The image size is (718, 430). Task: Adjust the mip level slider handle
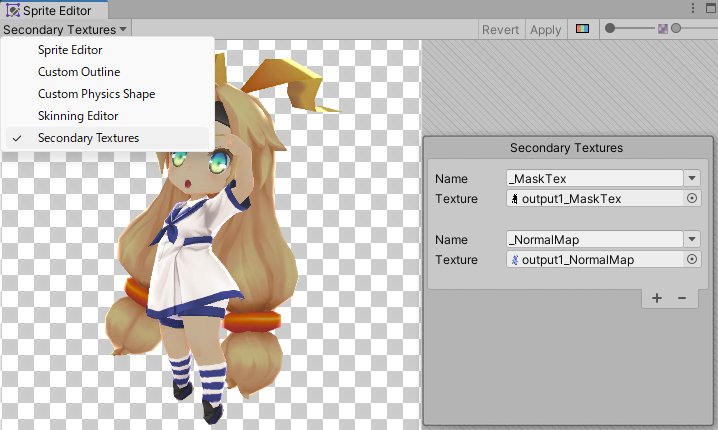[x=676, y=28]
